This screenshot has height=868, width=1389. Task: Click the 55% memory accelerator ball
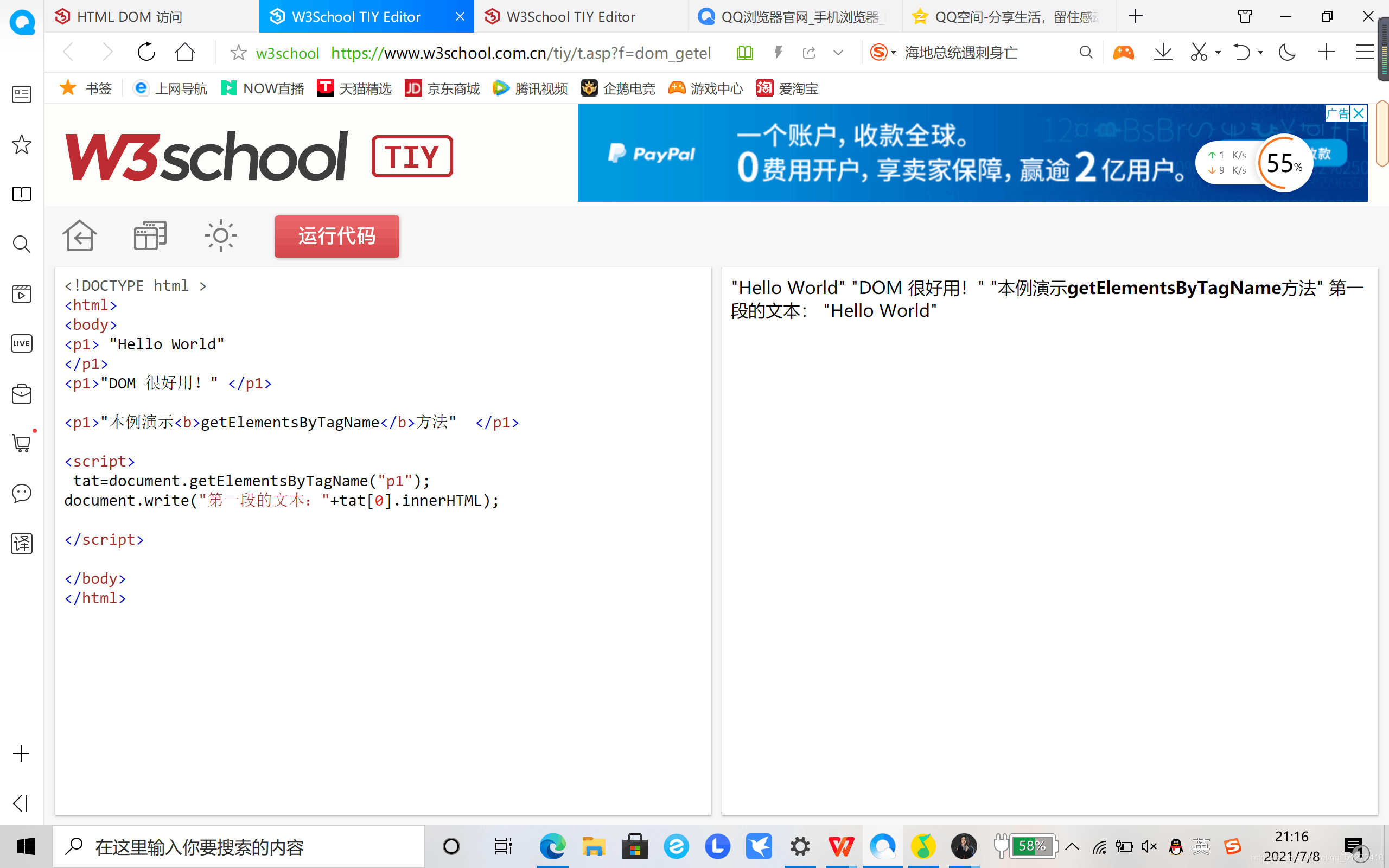coord(1284,163)
